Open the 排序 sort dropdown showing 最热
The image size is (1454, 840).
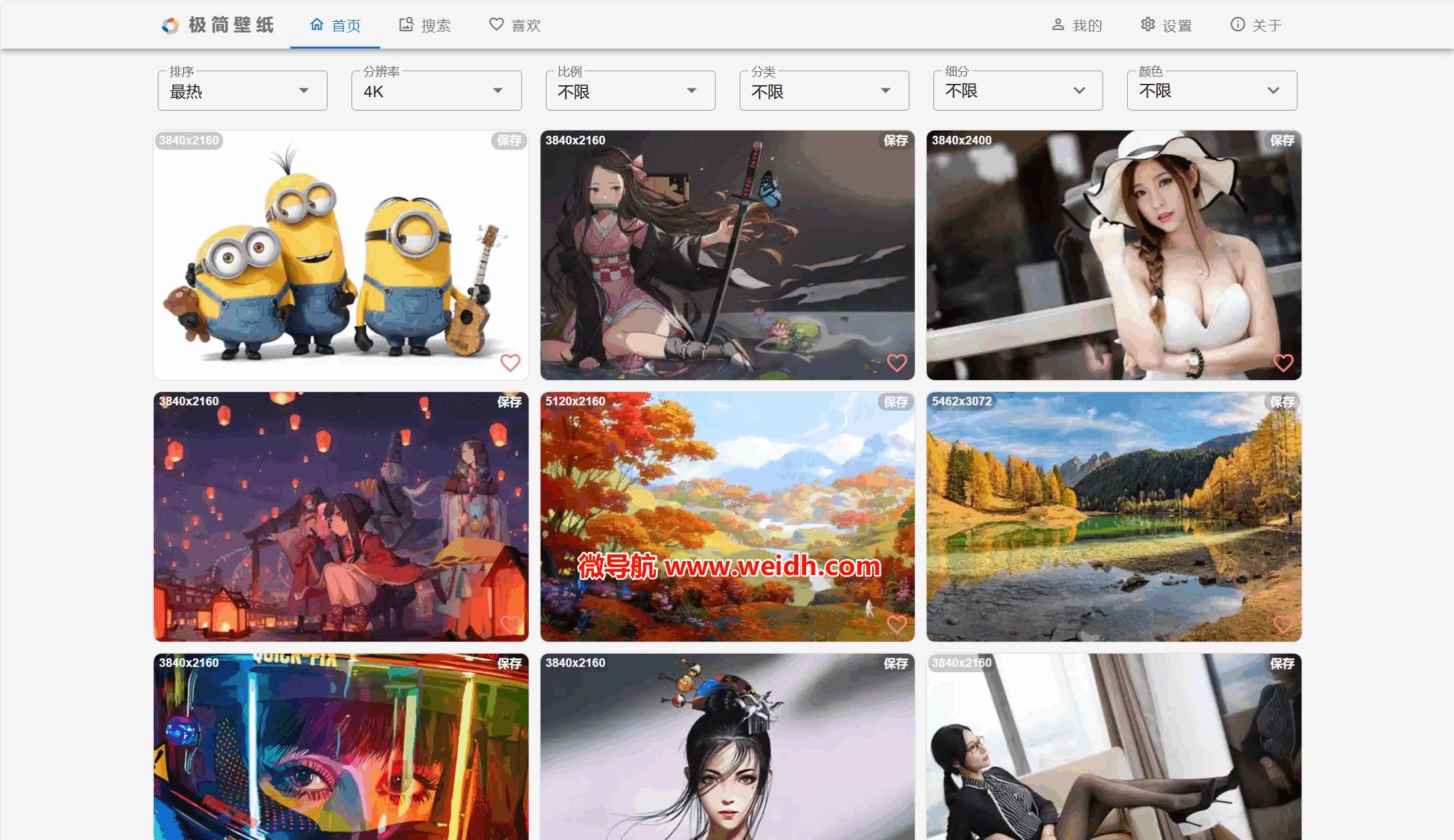coord(242,91)
